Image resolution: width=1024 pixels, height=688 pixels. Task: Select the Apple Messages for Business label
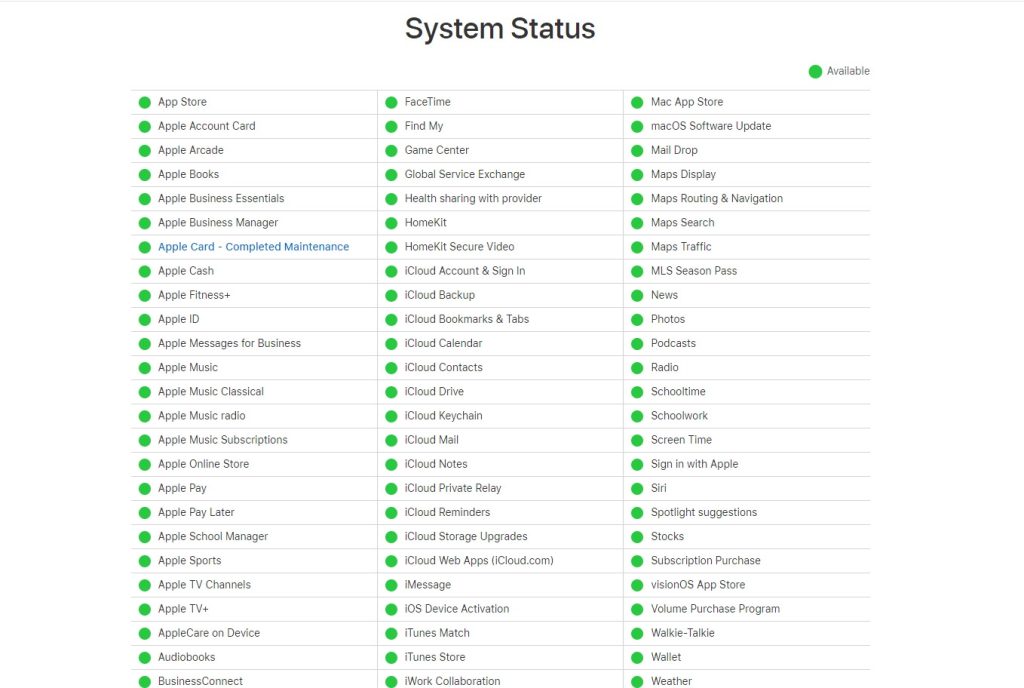click(229, 343)
